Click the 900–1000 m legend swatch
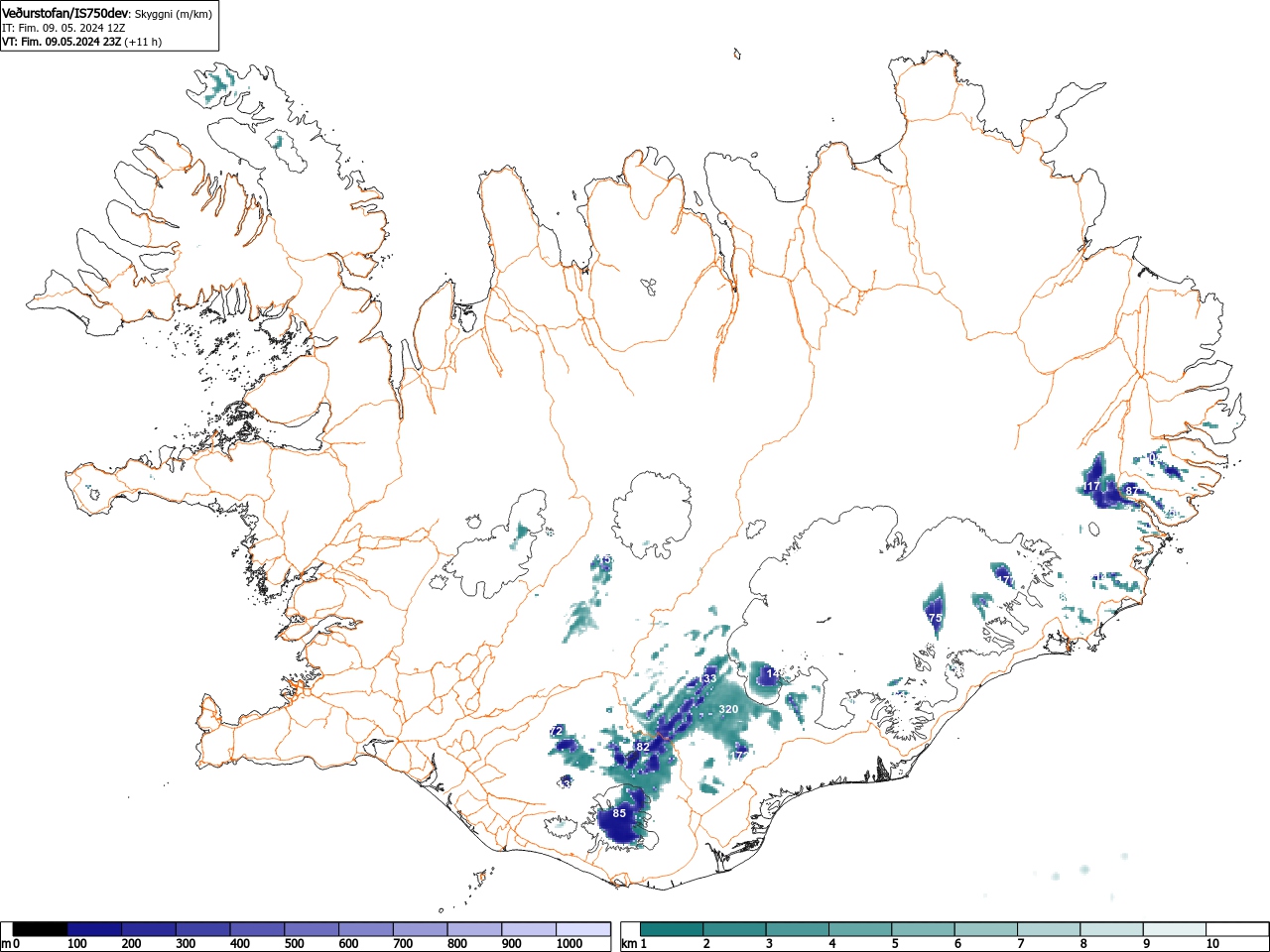Screen dimensions: 1270x952 (x=529, y=929)
